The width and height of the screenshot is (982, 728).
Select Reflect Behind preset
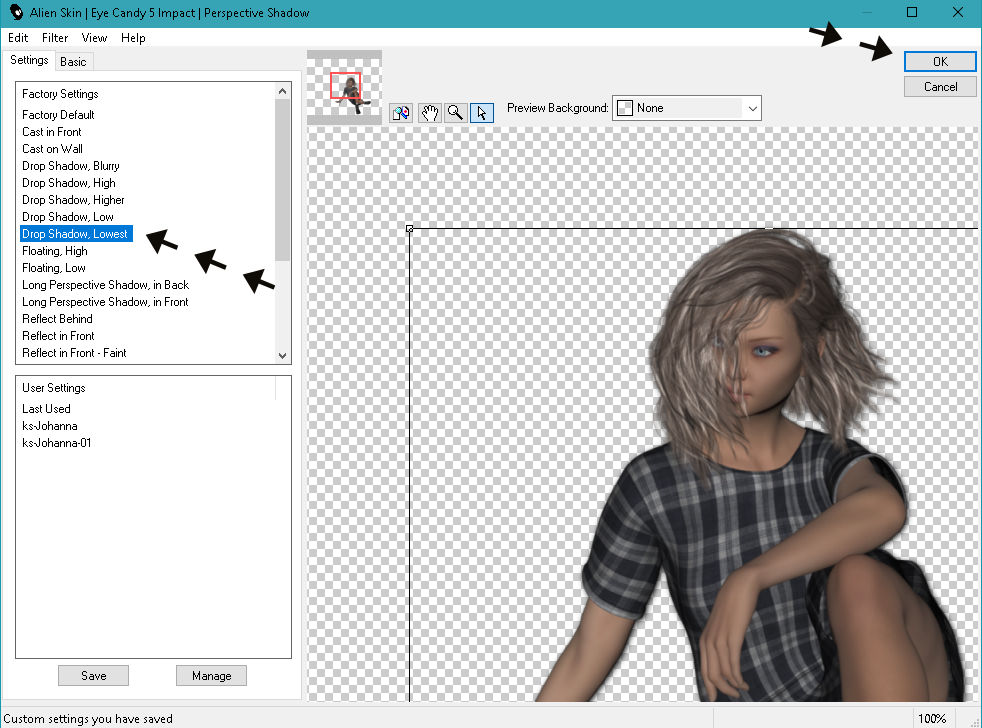coord(57,318)
